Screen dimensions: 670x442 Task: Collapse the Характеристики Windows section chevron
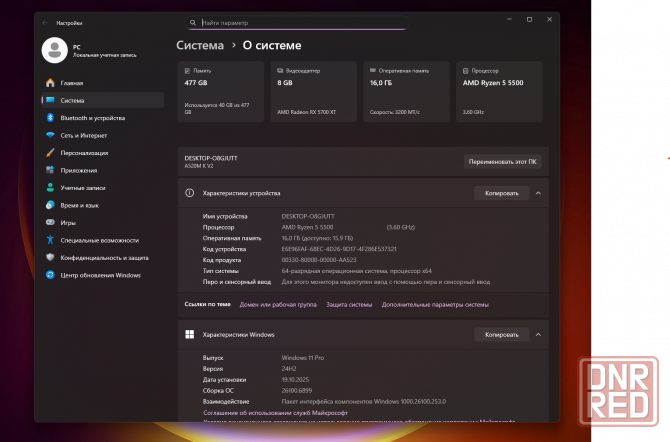[538, 335]
